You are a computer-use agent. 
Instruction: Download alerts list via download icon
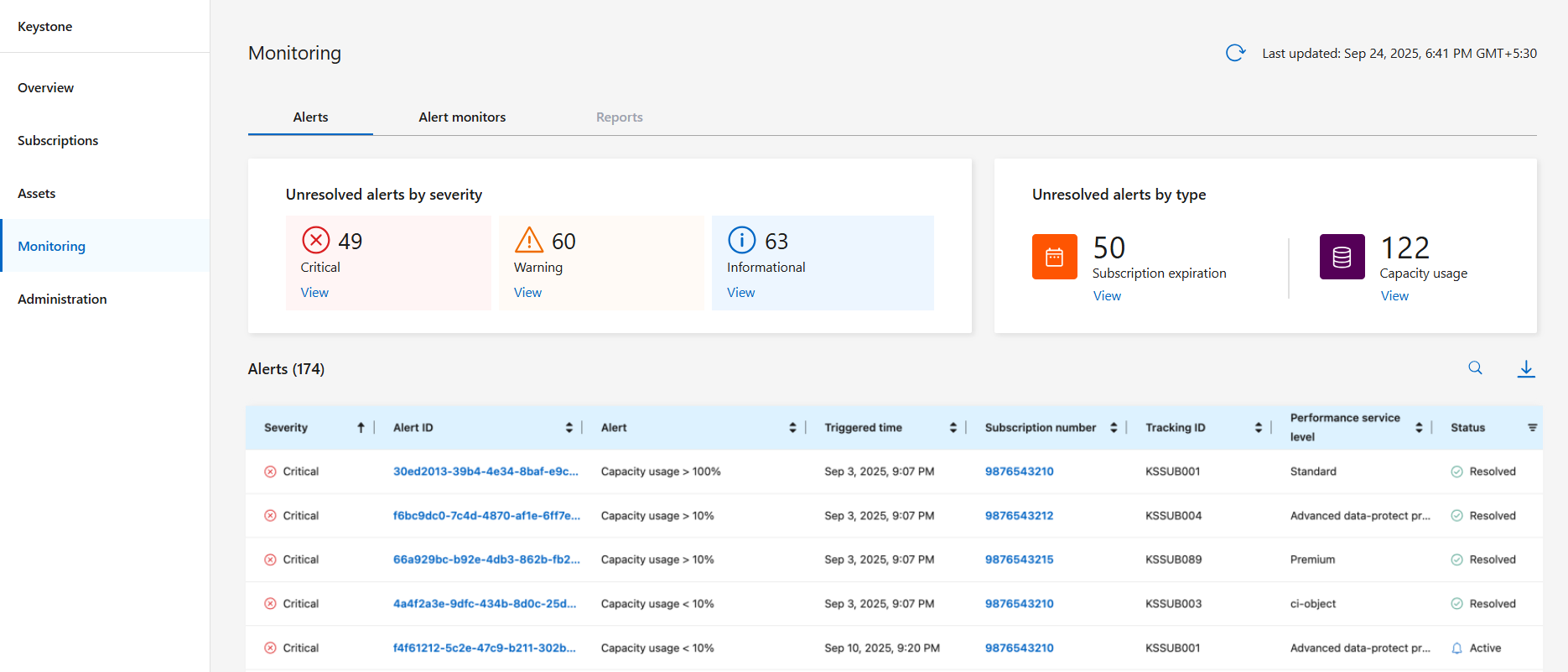1526,368
